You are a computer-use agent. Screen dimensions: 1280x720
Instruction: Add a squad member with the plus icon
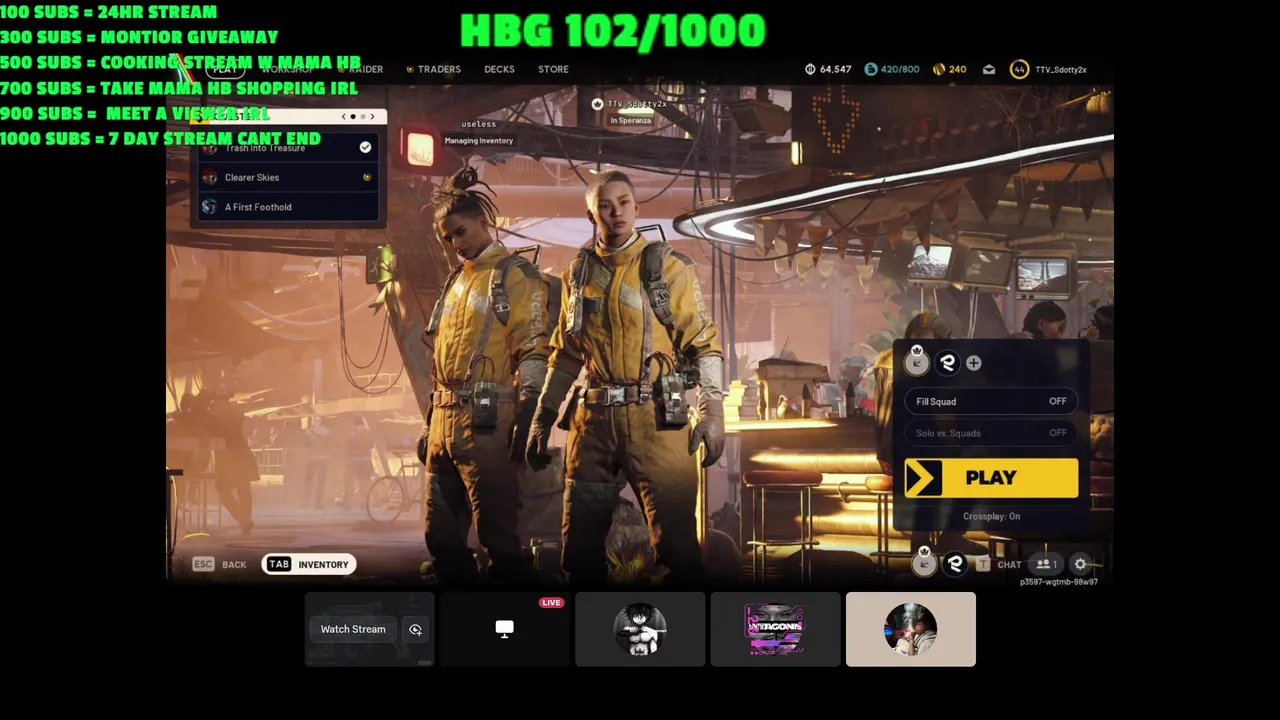[974, 363]
